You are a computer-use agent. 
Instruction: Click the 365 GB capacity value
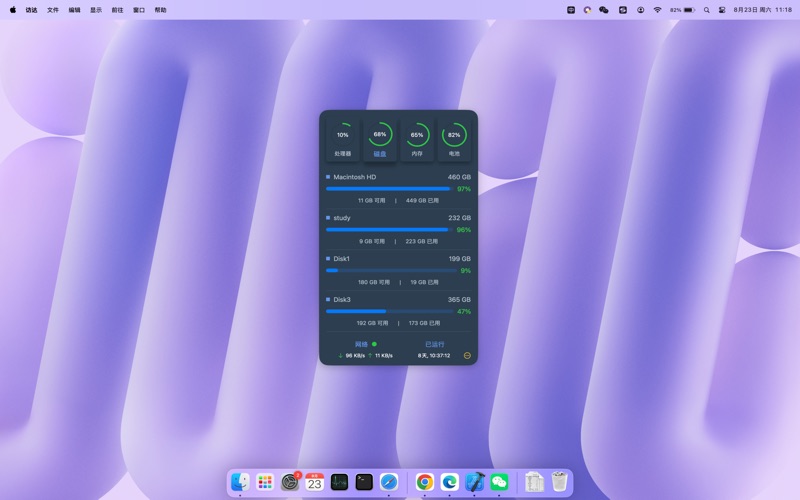coord(459,299)
